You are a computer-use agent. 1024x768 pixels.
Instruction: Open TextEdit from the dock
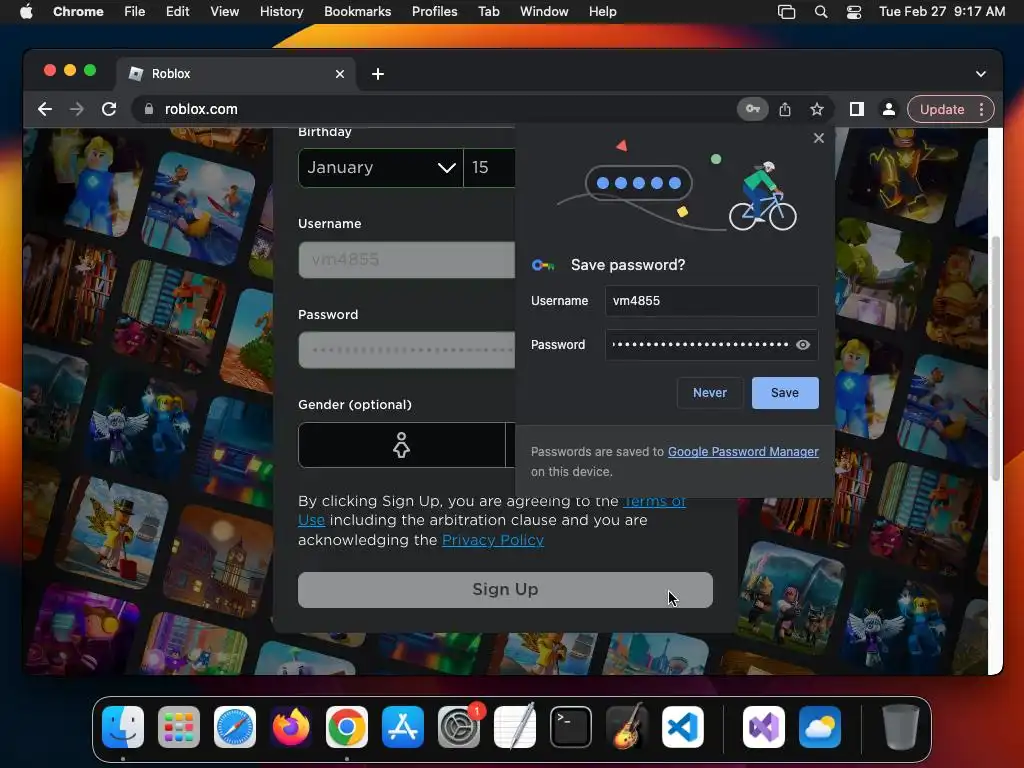(x=515, y=726)
